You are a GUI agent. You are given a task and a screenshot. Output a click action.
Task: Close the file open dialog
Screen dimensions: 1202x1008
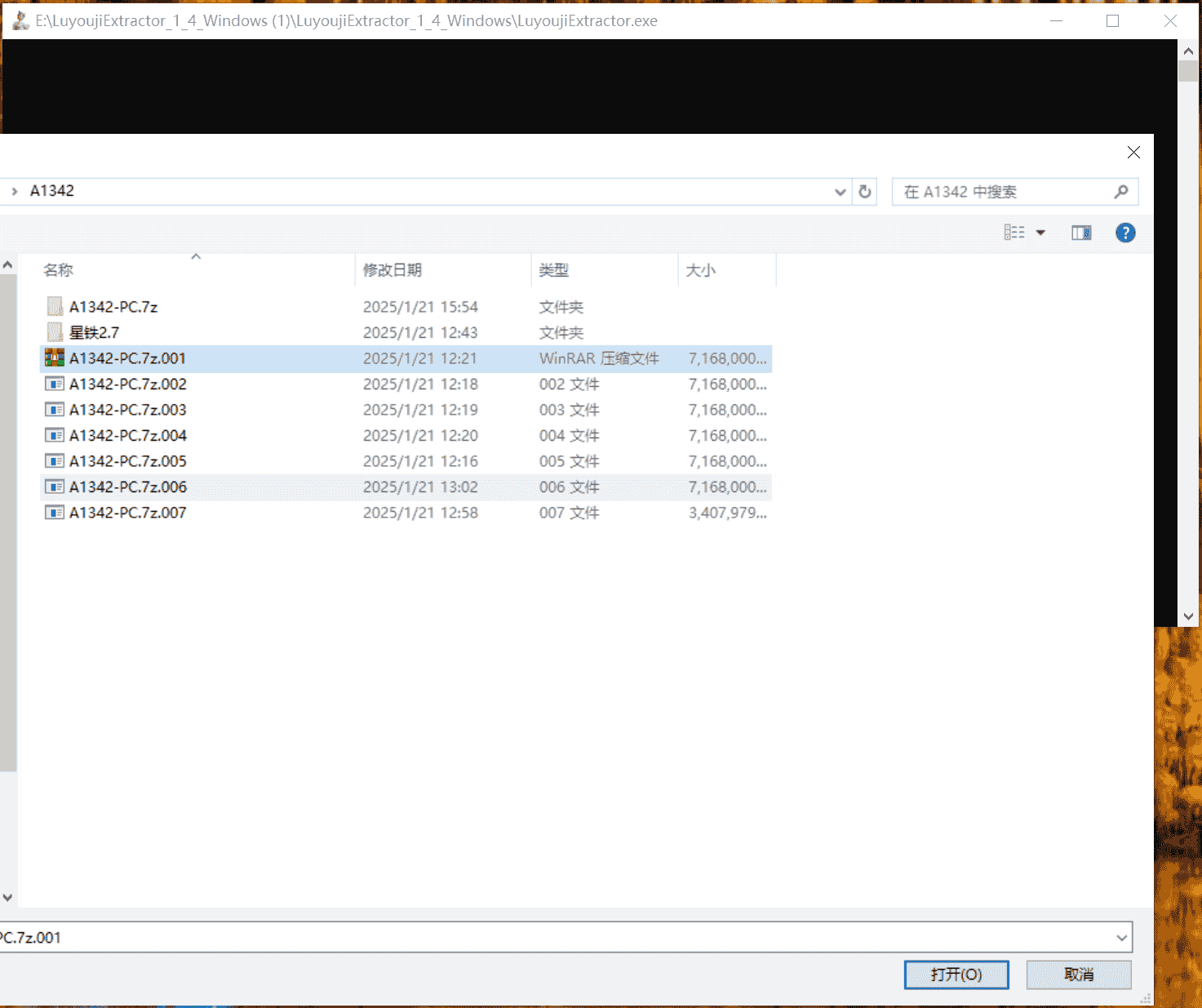tap(1133, 153)
